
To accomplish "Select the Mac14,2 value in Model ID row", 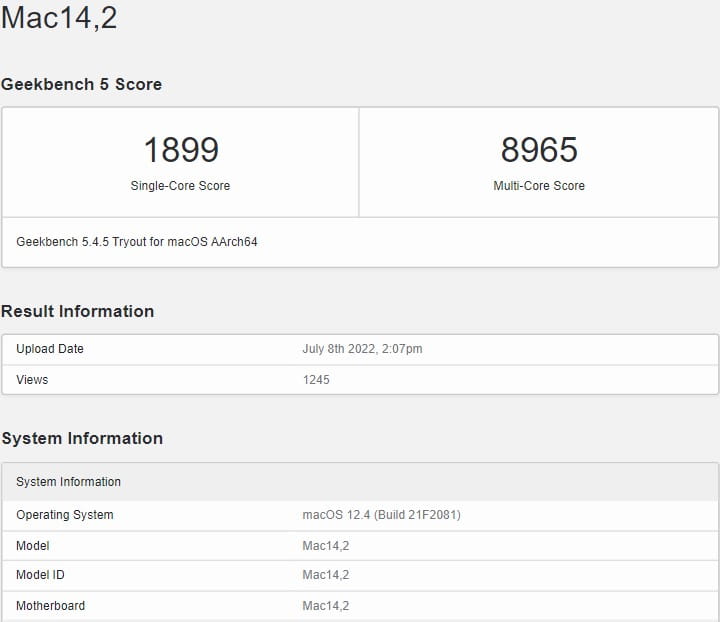I will (326, 575).
